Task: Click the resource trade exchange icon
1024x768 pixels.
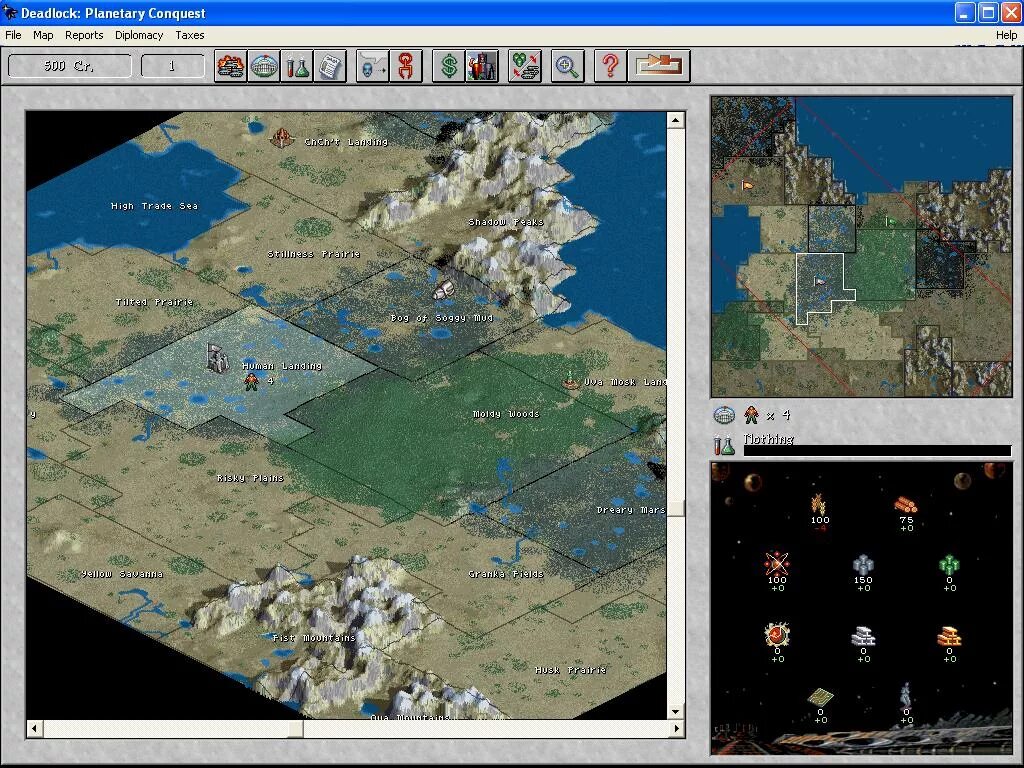Action: coord(524,66)
